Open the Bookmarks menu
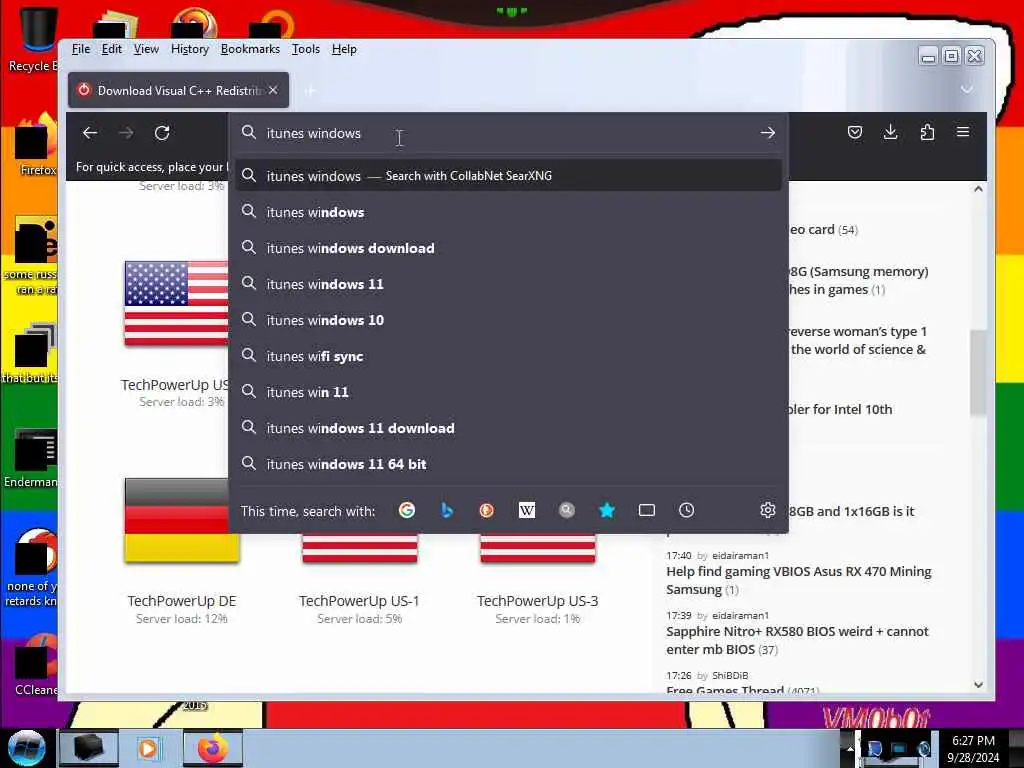This screenshot has height=768, width=1024. click(x=250, y=49)
